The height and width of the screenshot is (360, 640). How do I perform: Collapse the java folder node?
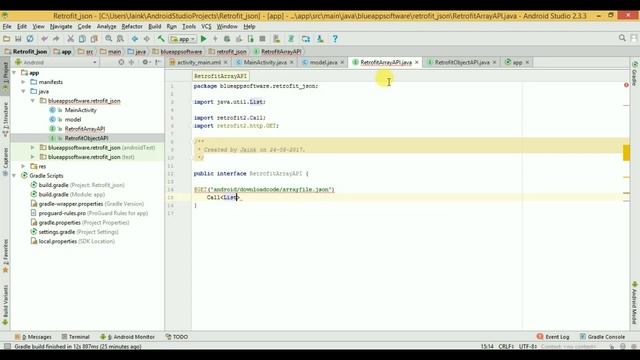coord(23,91)
